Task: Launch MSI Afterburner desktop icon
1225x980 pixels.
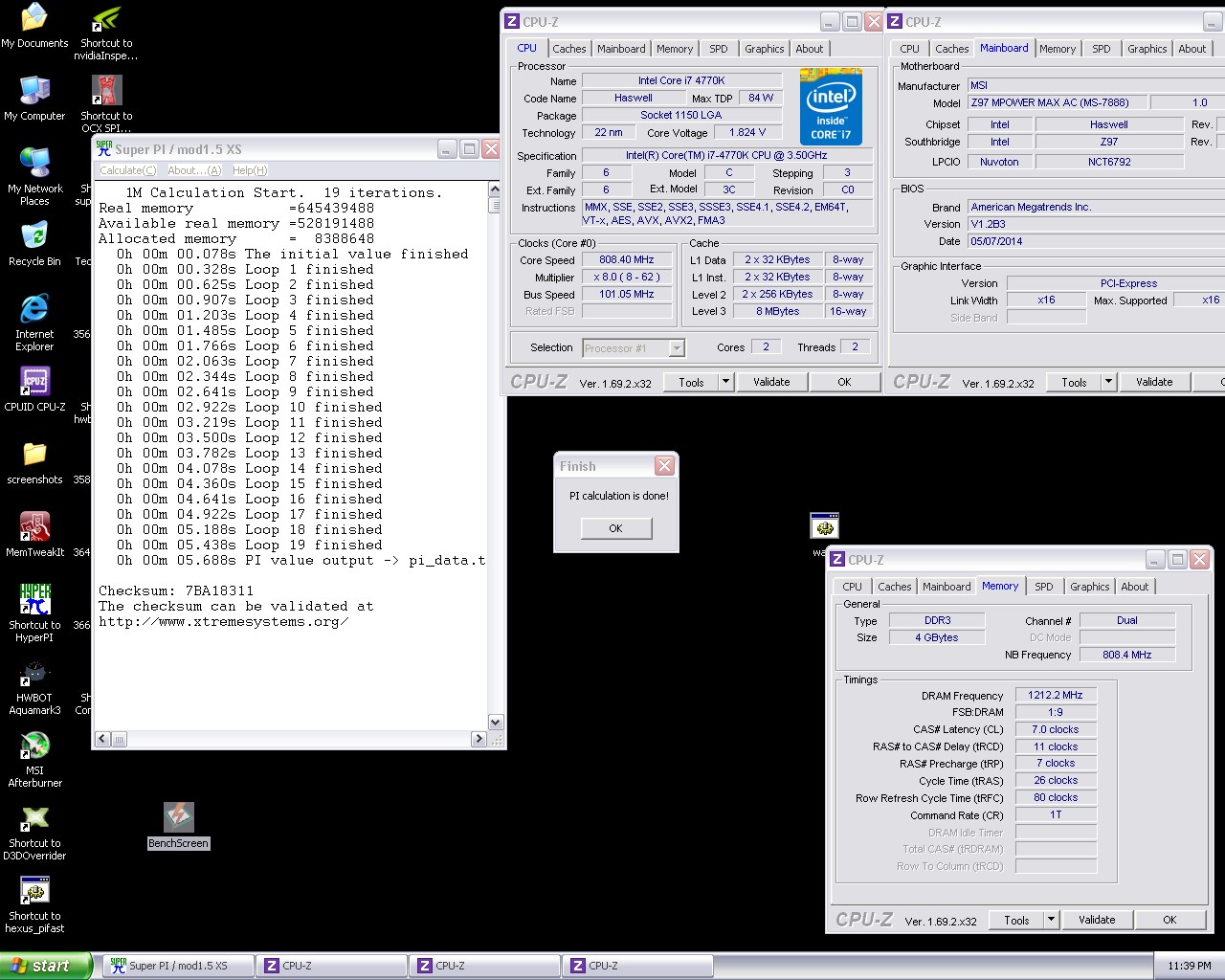Action: pyautogui.click(x=34, y=759)
